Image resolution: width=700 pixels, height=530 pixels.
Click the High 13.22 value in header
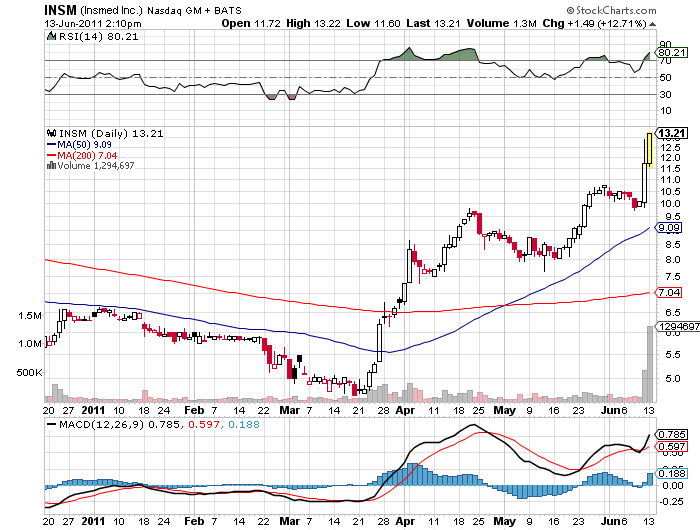pyautogui.click(x=313, y=23)
